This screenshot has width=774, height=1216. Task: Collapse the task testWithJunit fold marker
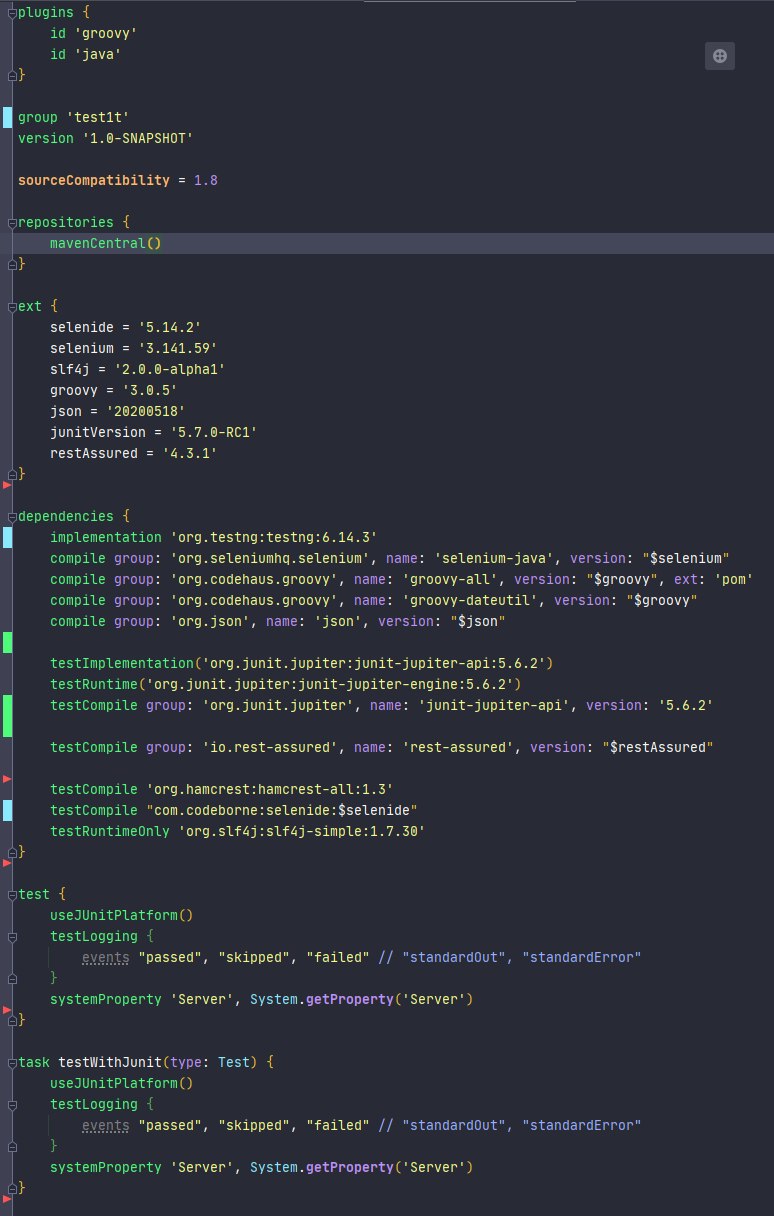[x=11, y=1062]
